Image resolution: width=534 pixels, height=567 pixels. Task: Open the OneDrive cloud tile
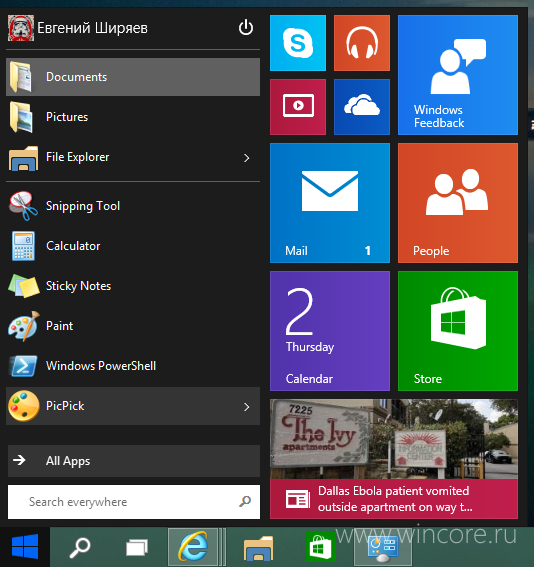tap(362, 107)
